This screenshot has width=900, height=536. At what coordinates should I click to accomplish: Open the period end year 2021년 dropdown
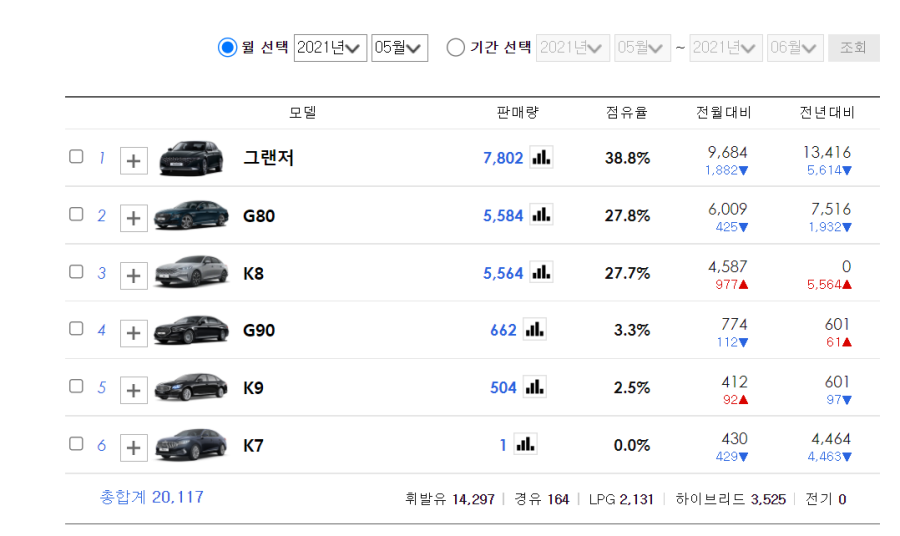[726, 48]
